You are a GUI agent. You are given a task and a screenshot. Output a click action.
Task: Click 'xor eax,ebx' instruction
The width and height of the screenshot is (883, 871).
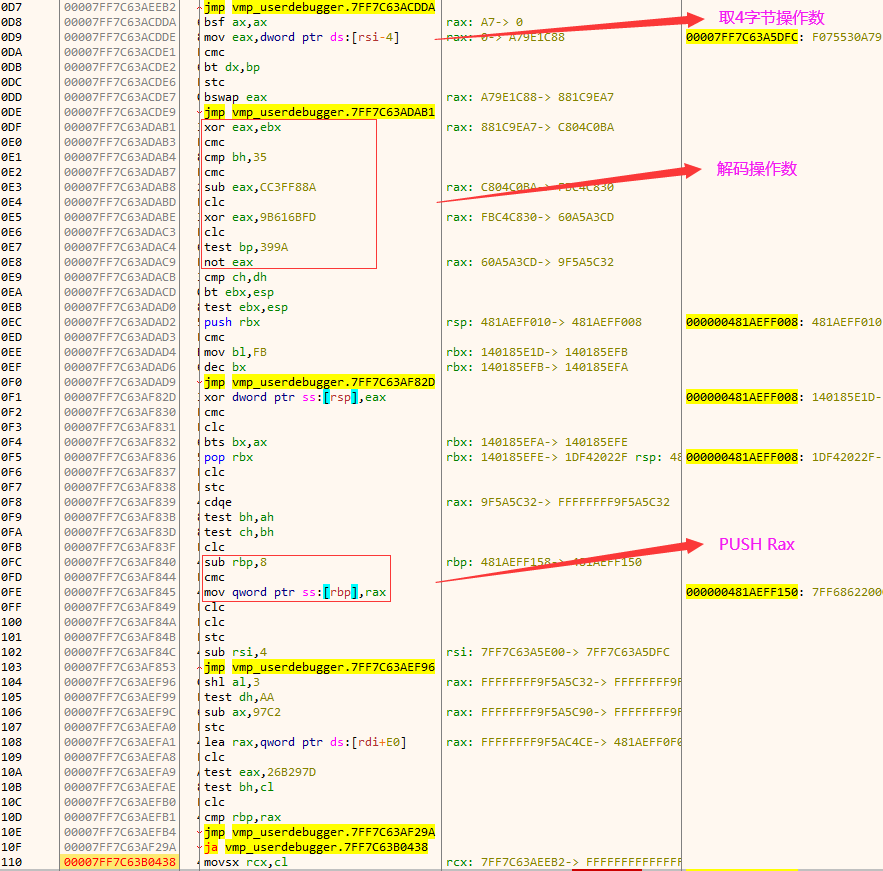coord(242,127)
